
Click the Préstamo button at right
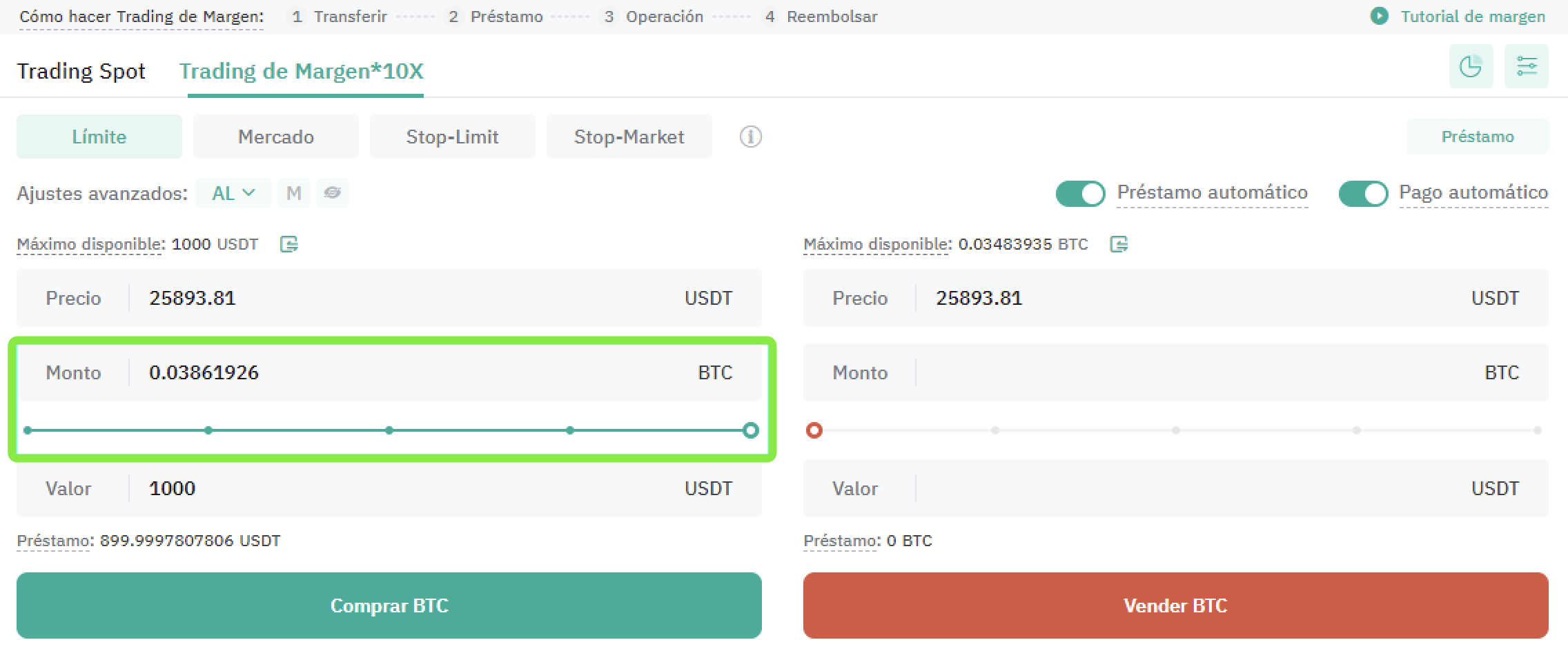click(1477, 137)
